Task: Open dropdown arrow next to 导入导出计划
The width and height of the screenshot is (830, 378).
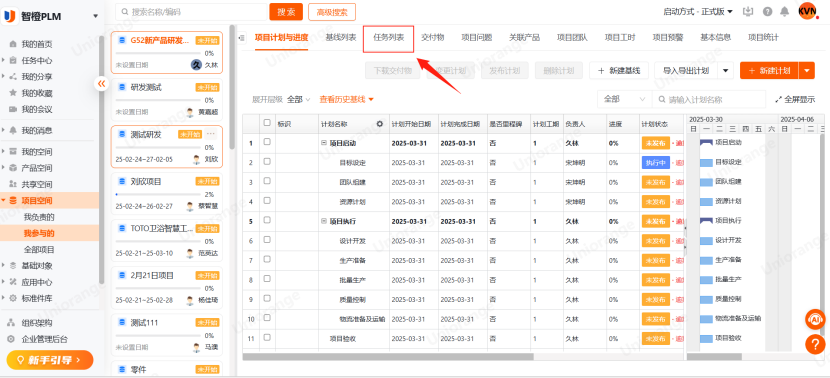Action: (725, 70)
